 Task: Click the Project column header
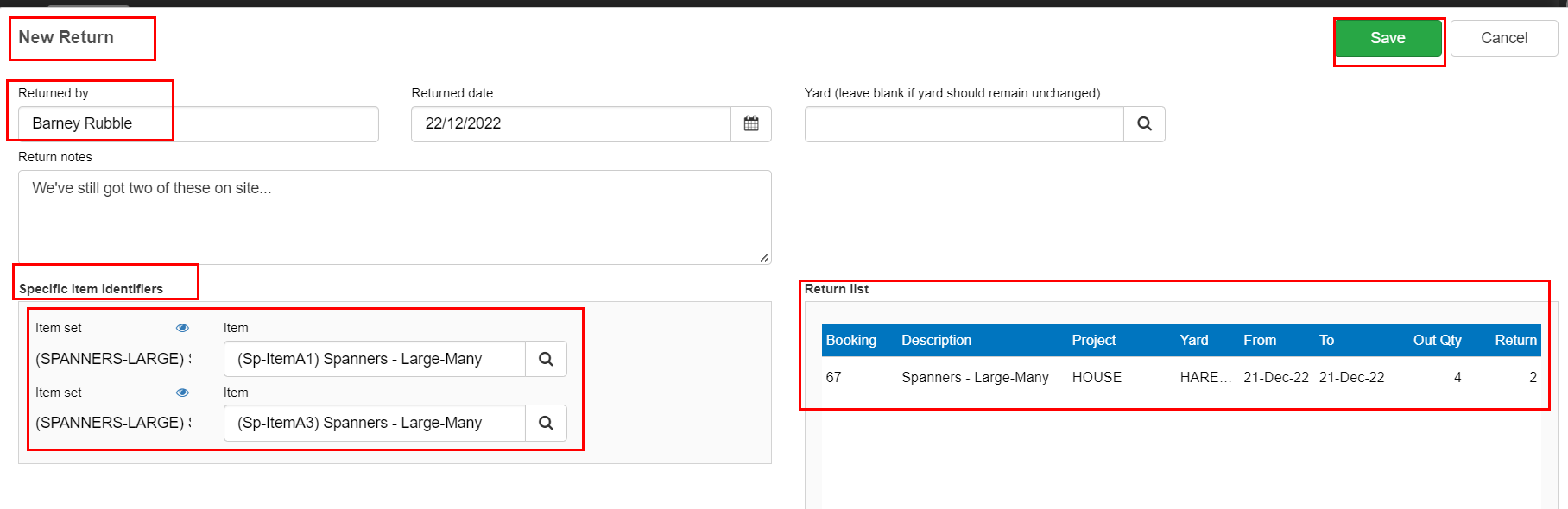point(1093,340)
